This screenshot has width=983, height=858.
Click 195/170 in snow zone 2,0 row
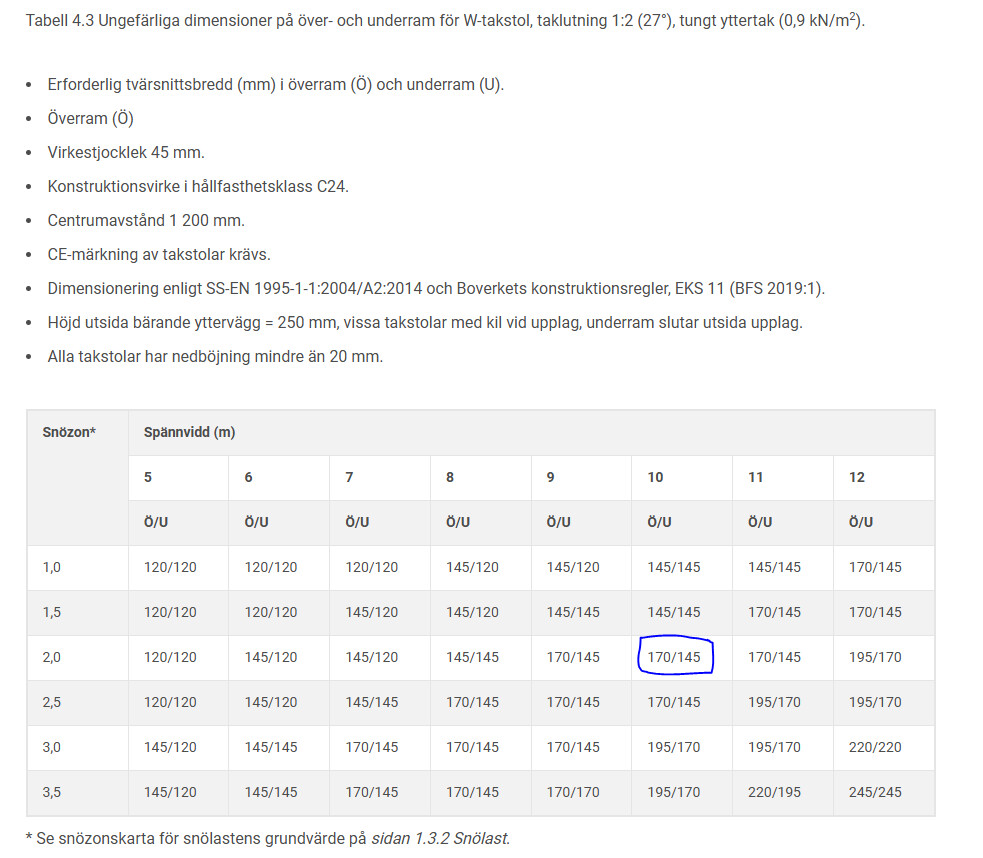(875, 657)
